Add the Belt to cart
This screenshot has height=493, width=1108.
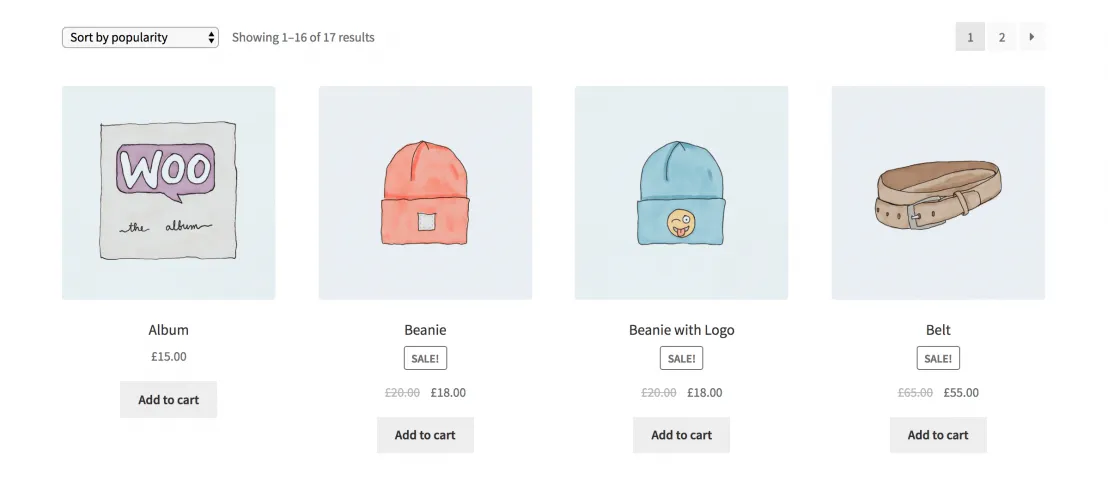click(938, 435)
